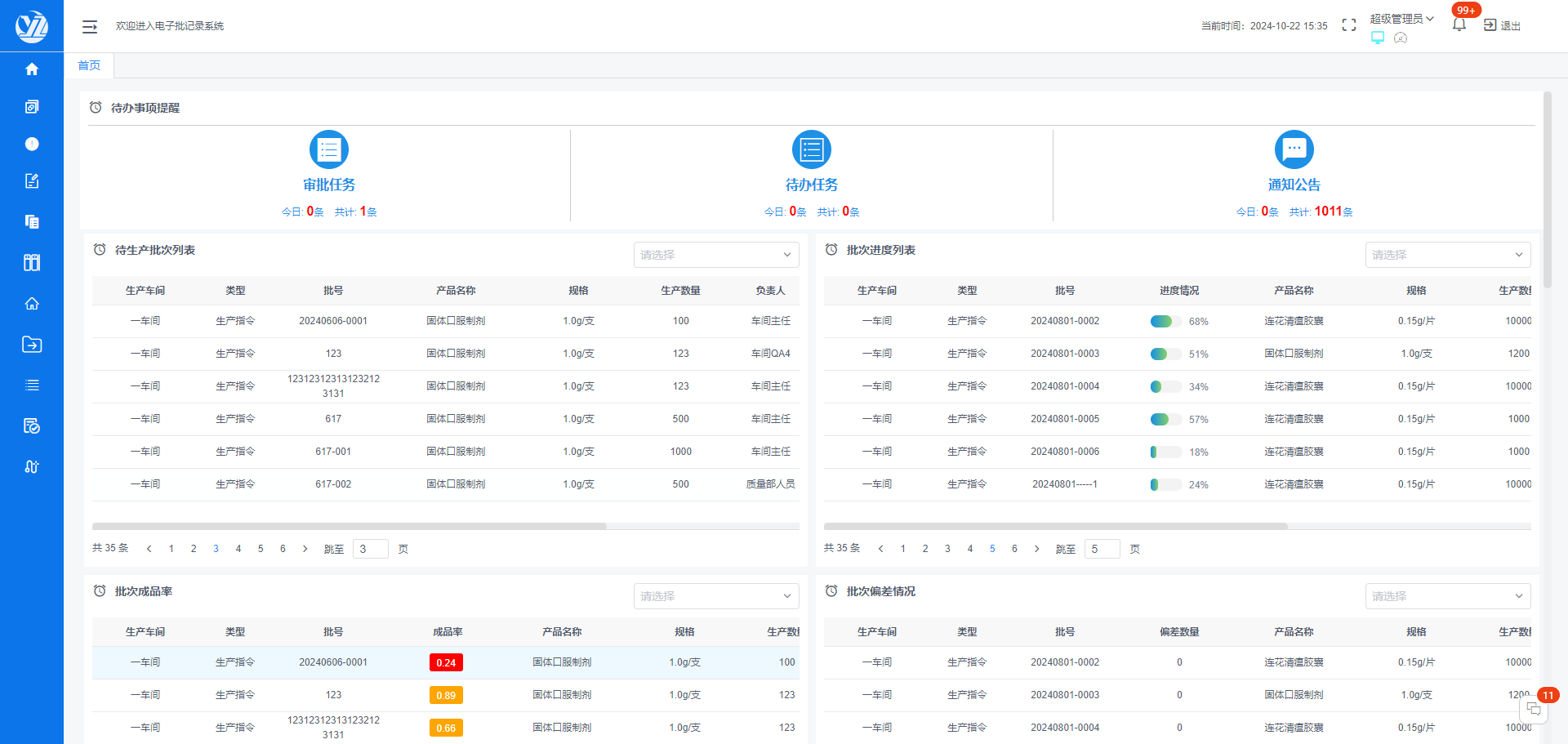Click 批次进度列表 header 进度情况
Viewport: 1568px width, 744px height.
pos(1179,291)
